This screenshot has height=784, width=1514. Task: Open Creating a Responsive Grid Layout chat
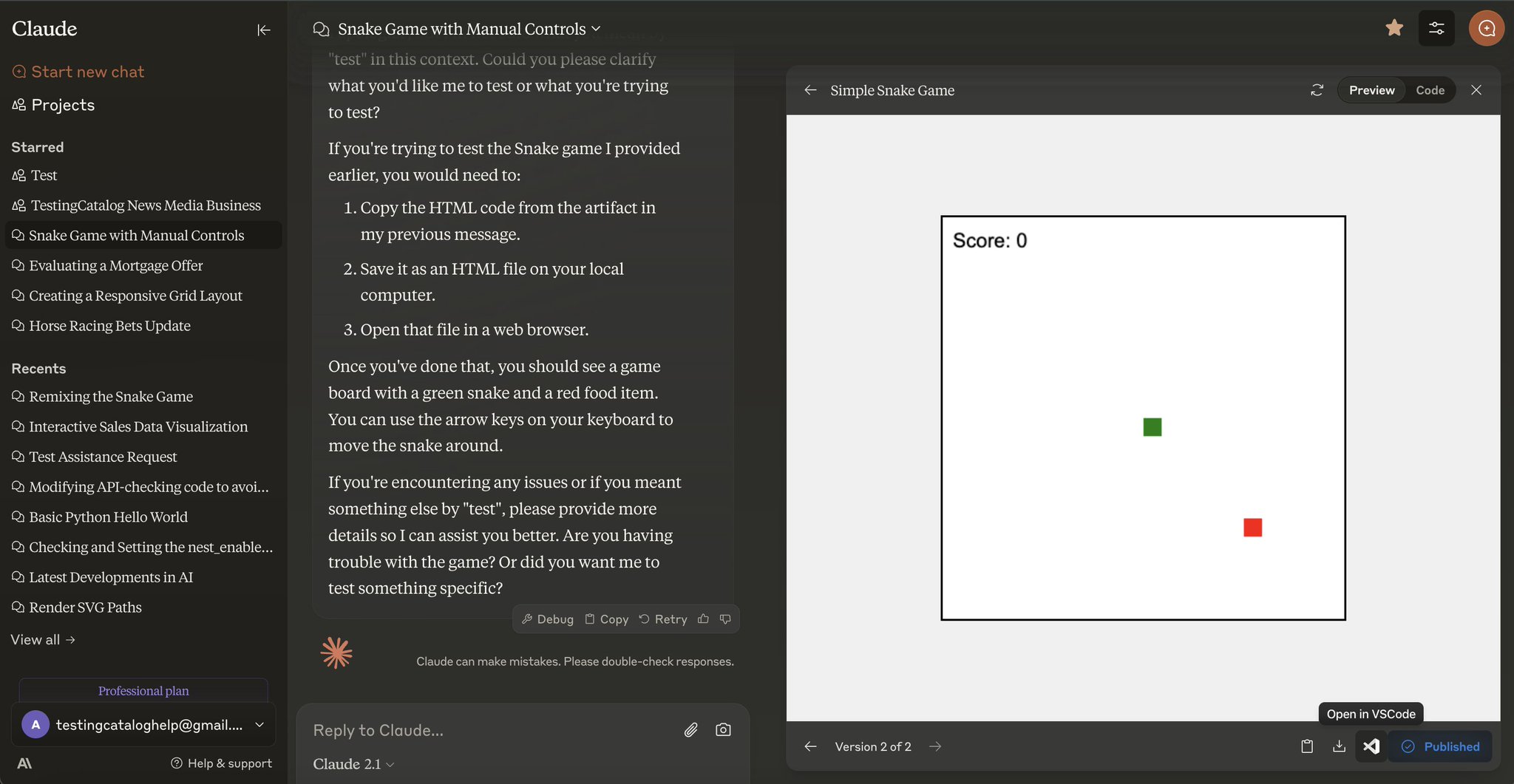[143, 296]
